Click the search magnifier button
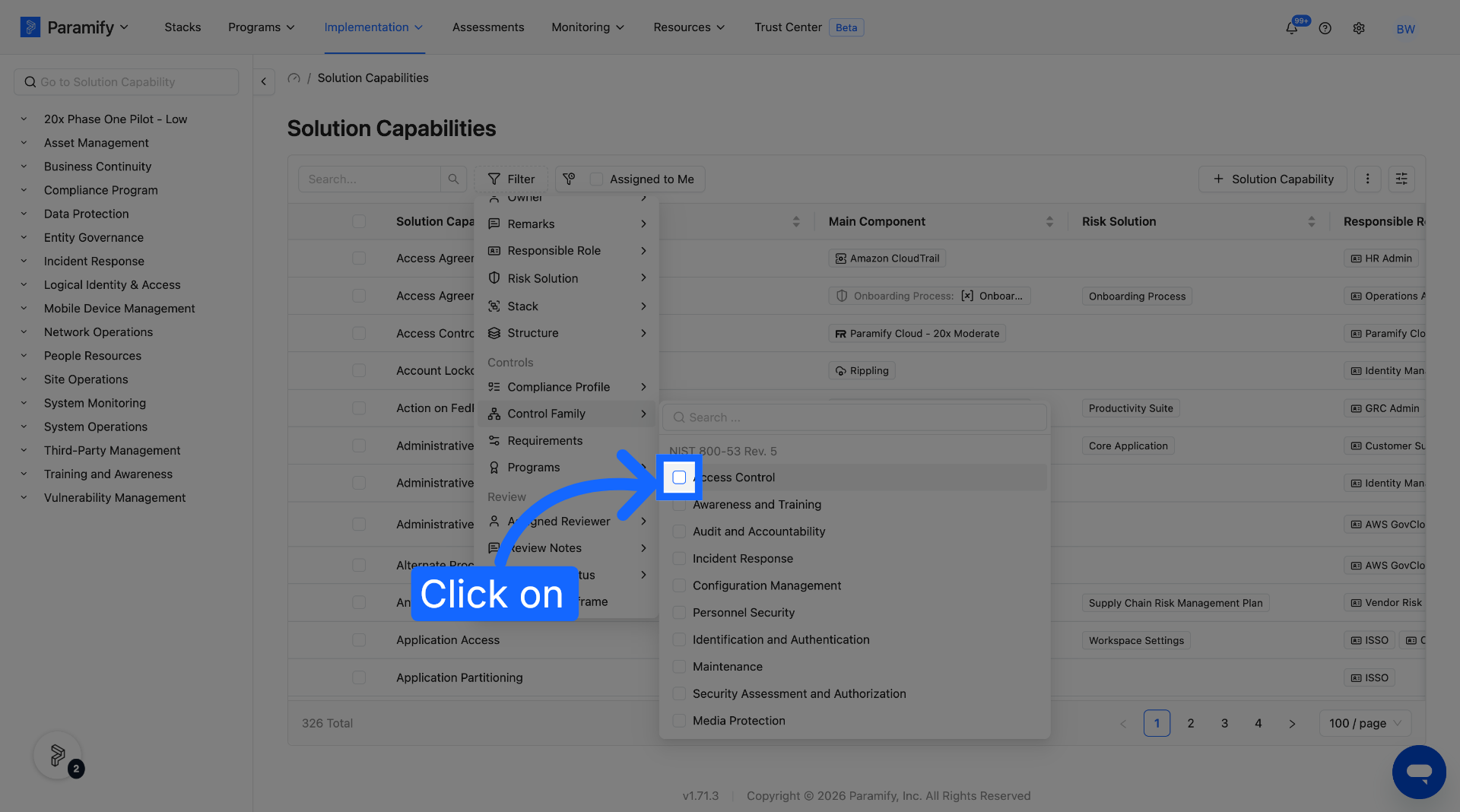Viewport: 1460px width, 812px height. click(x=453, y=179)
